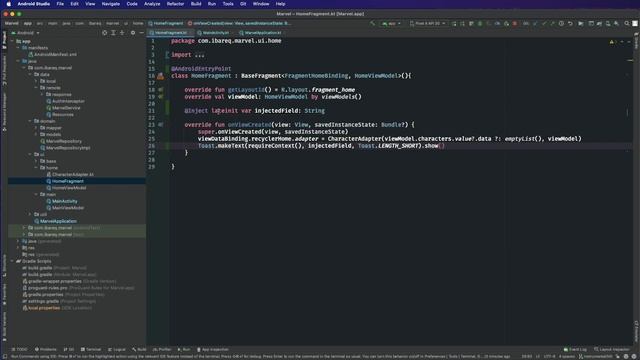Hide the Project panel with minus icon

[141, 33]
